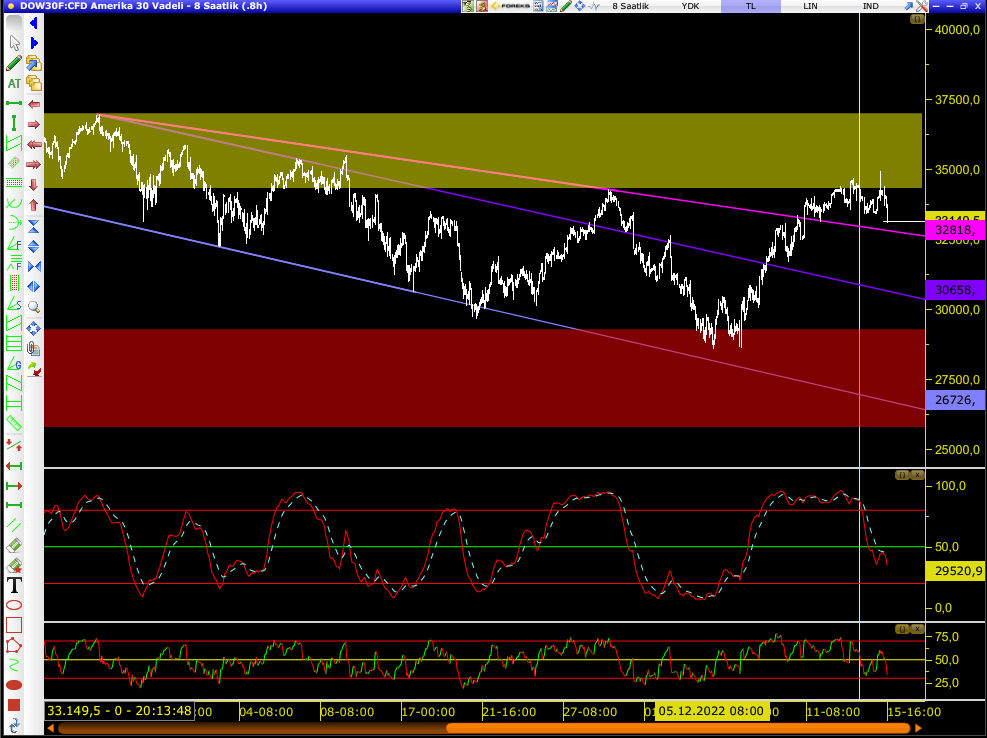This screenshot has width=987, height=738.
Task: Select the vertical line measure tool
Action: coord(14,123)
